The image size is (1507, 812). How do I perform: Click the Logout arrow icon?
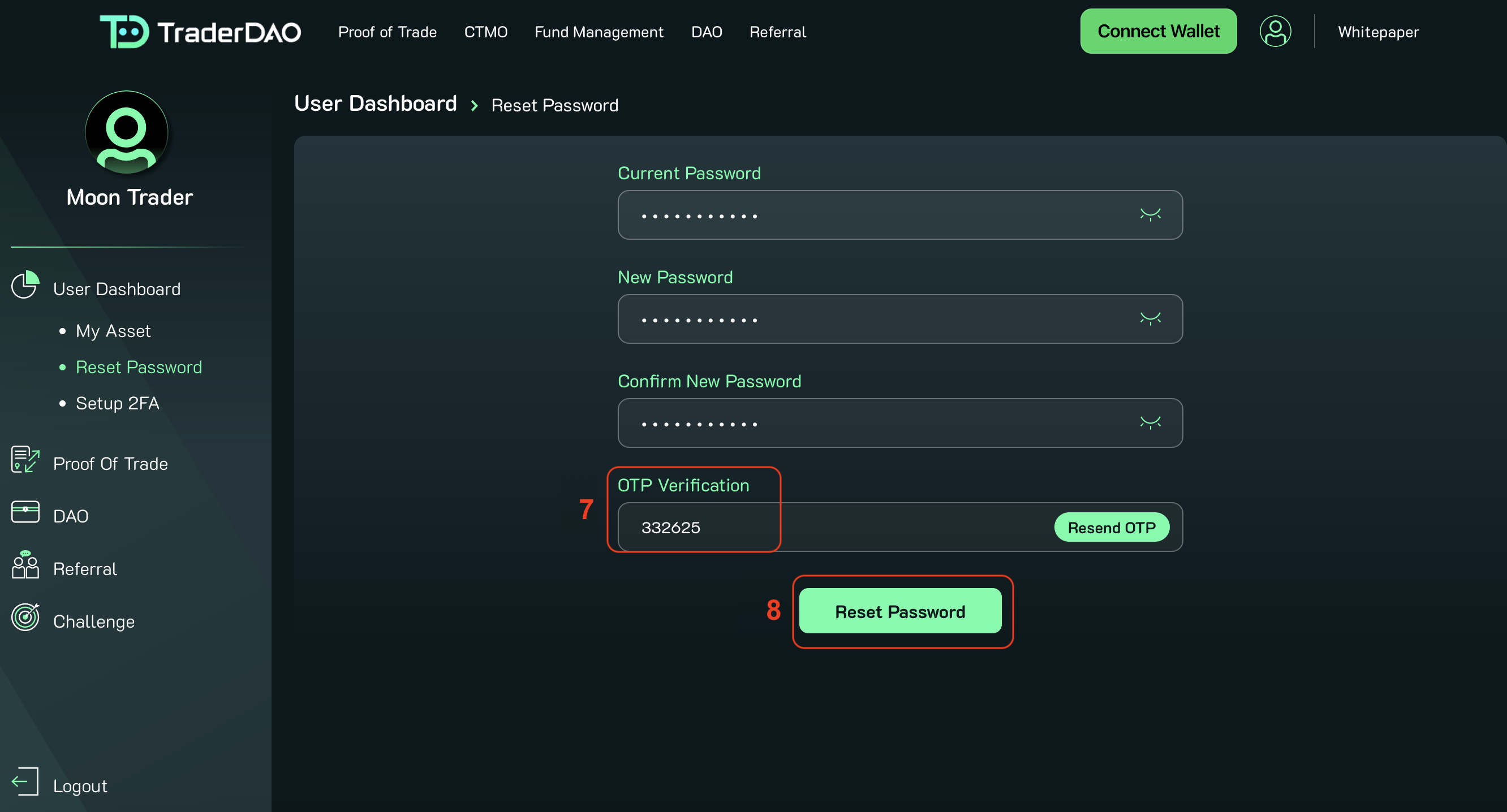[25, 781]
